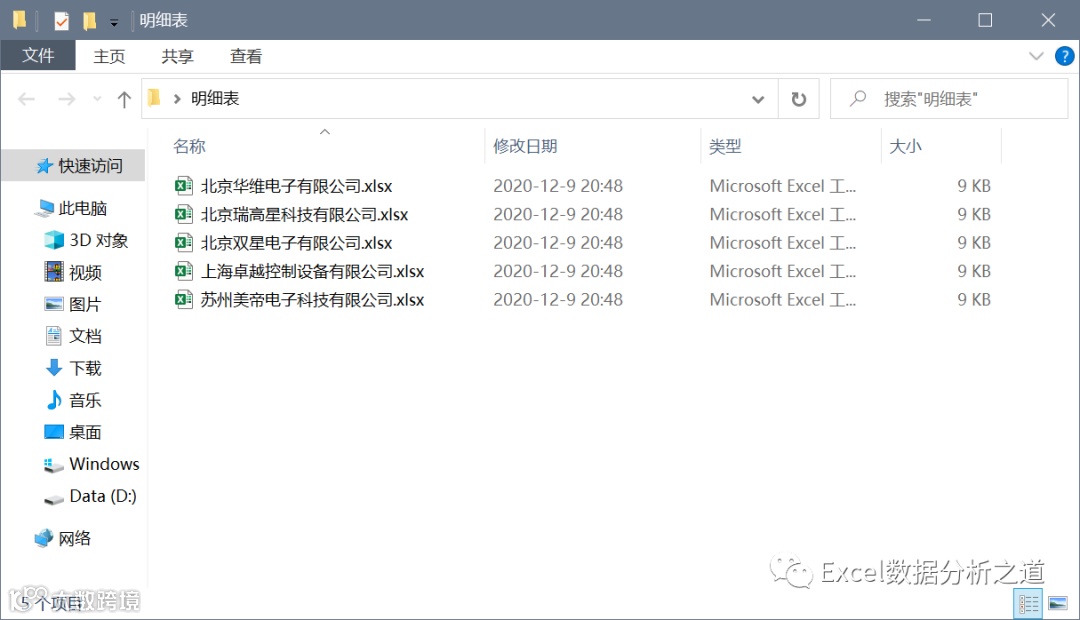Refresh the 明细表 folder
The width and height of the screenshot is (1080, 620).
click(798, 99)
